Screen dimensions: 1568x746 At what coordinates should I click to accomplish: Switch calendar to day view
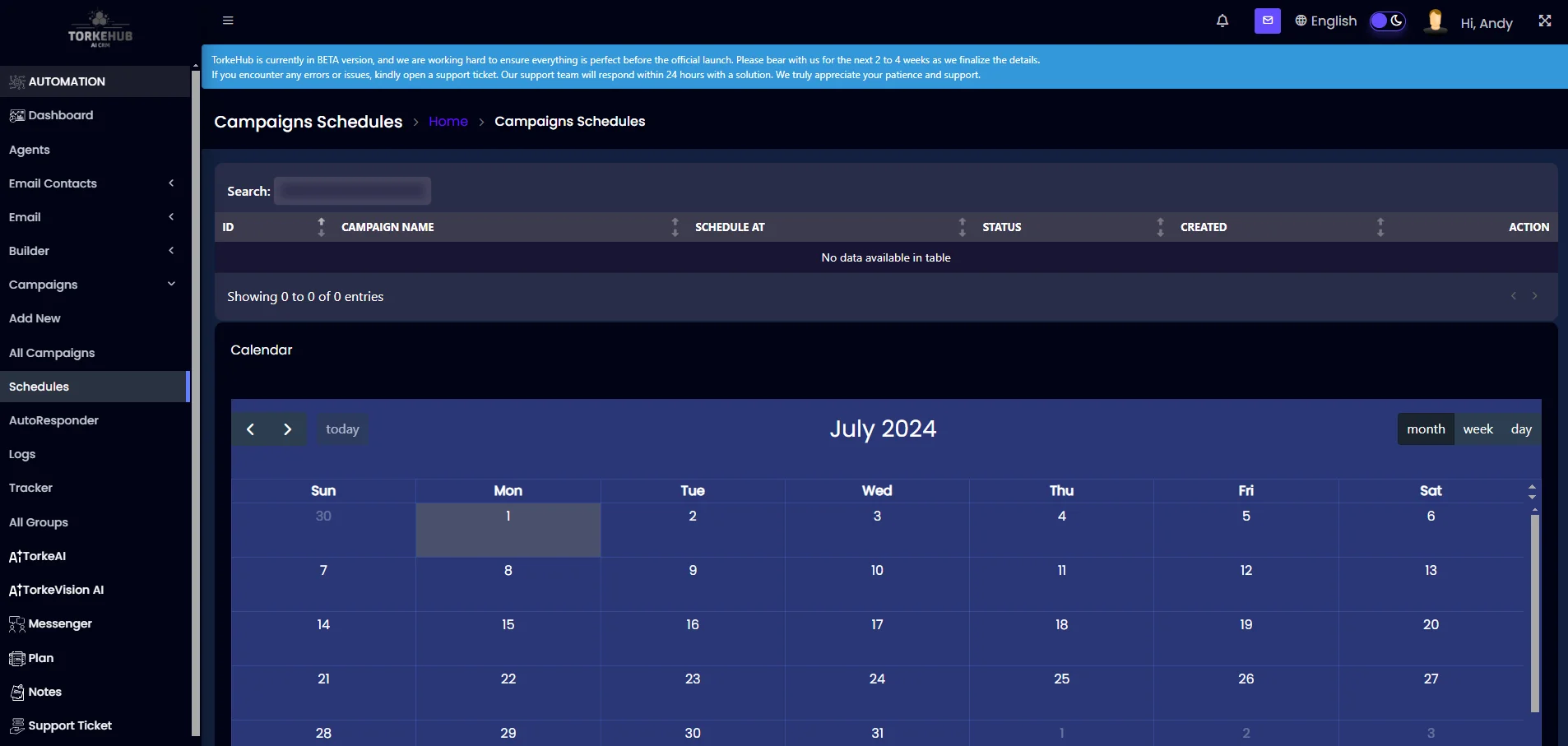pyautogui.click(x=1520, y=429)
